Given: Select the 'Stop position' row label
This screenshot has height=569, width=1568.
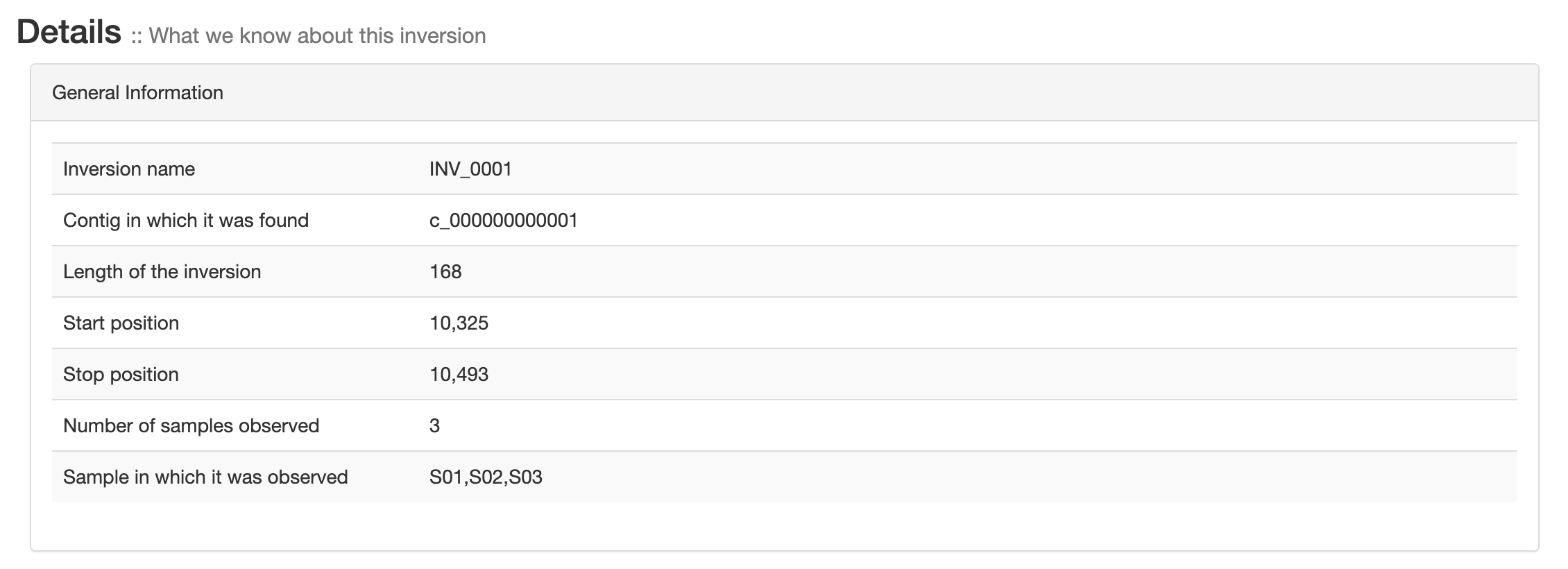Looking at the screenshot, I should point(121,375).
